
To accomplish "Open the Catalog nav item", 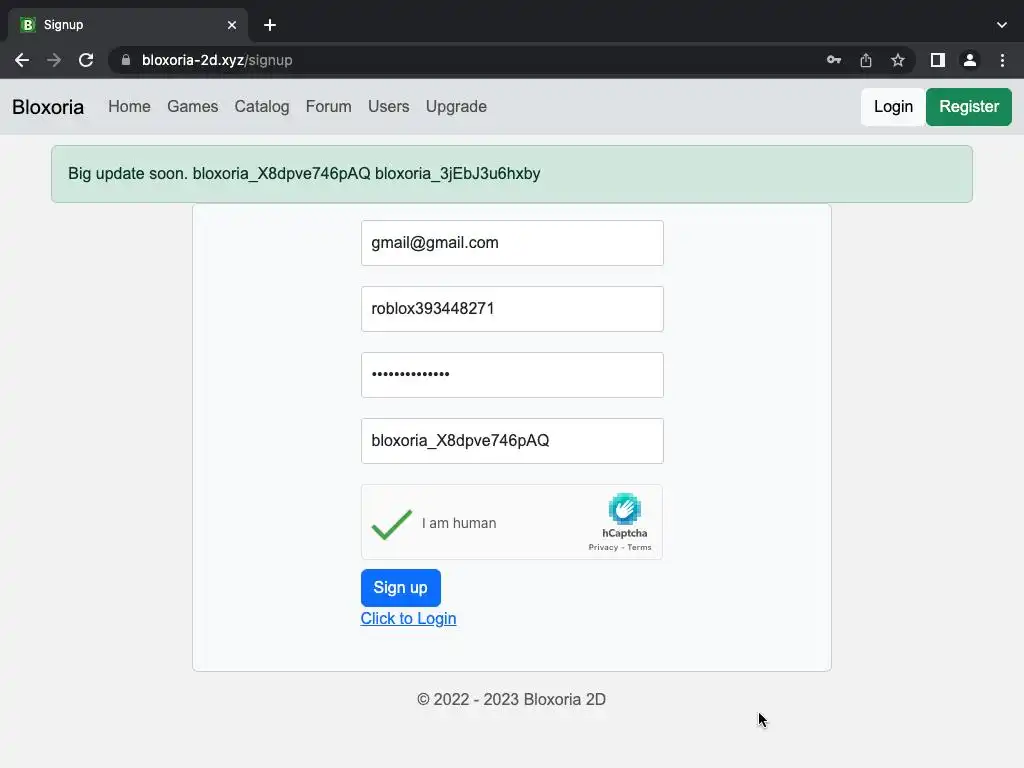I will pos(262,106).
